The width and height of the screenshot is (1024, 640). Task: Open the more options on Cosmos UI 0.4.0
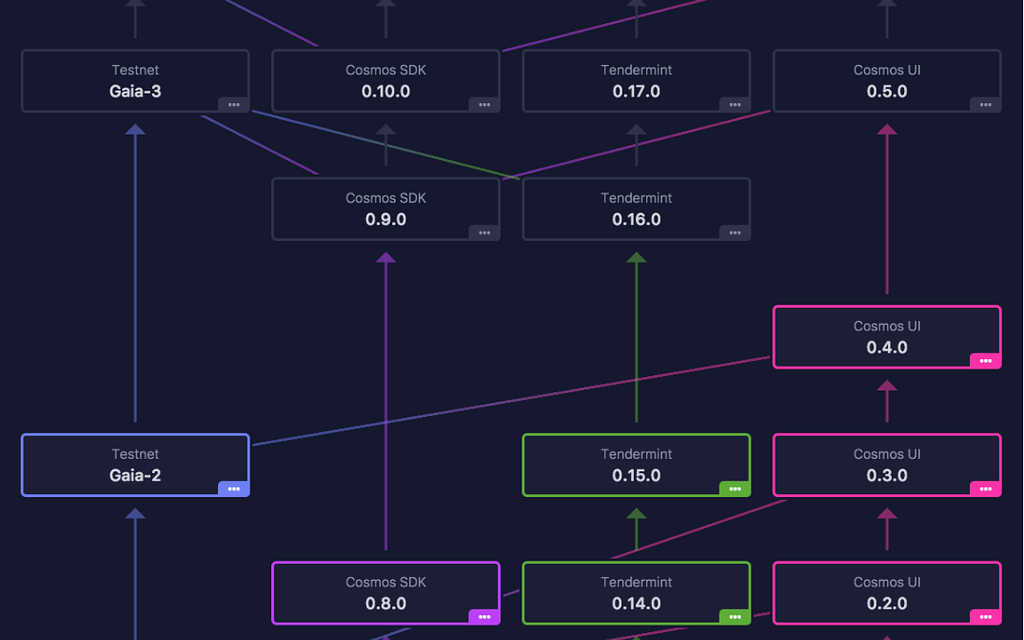pyautogui.click(x=986, y=360)
